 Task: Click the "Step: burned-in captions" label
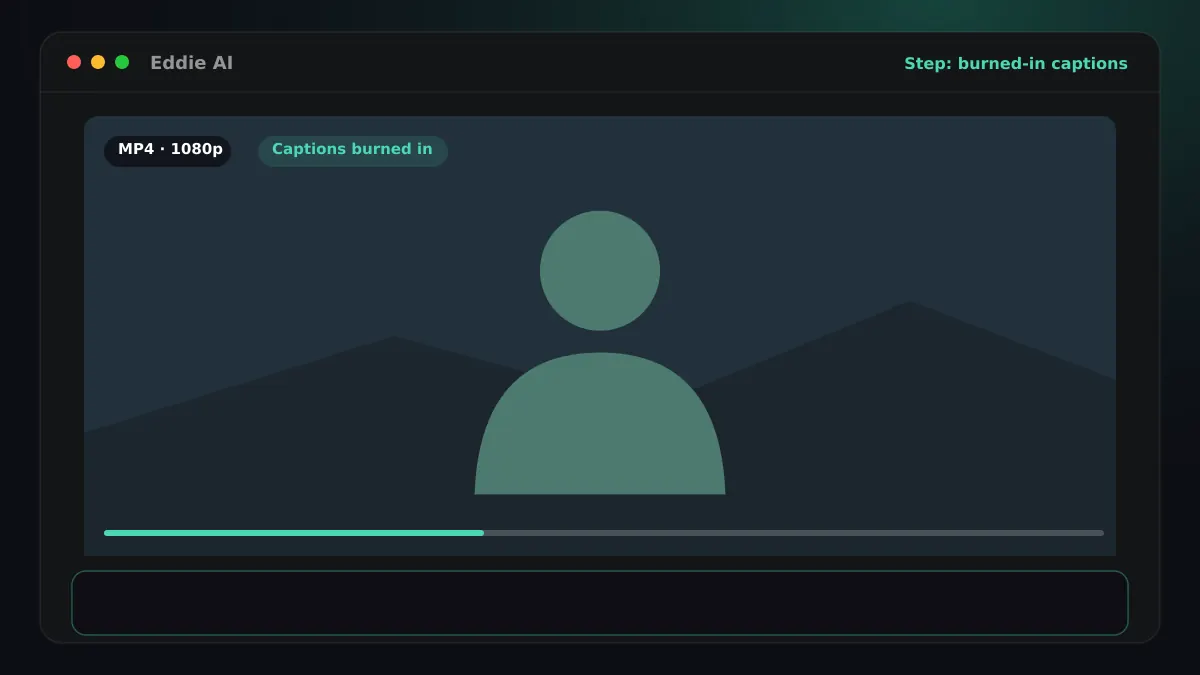tap(1016, 63)
